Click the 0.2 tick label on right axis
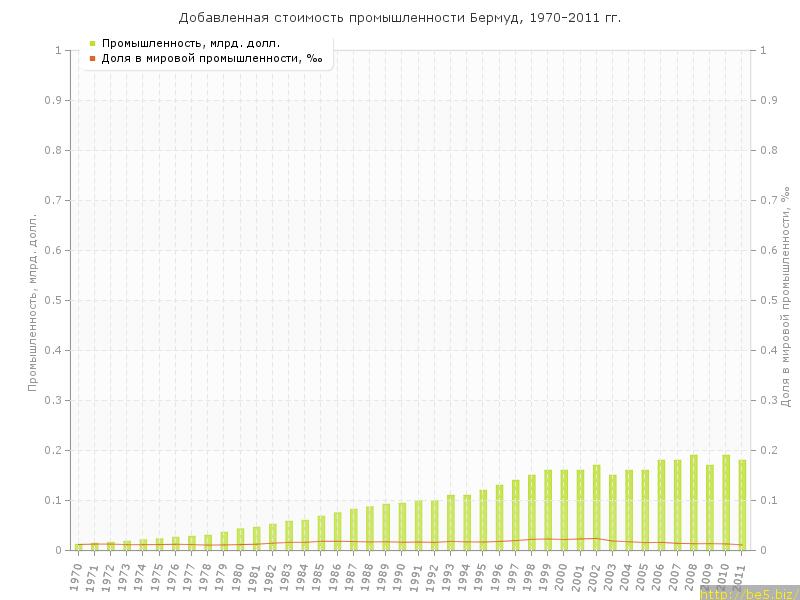The image size is (800, 600). click(770, 450)
